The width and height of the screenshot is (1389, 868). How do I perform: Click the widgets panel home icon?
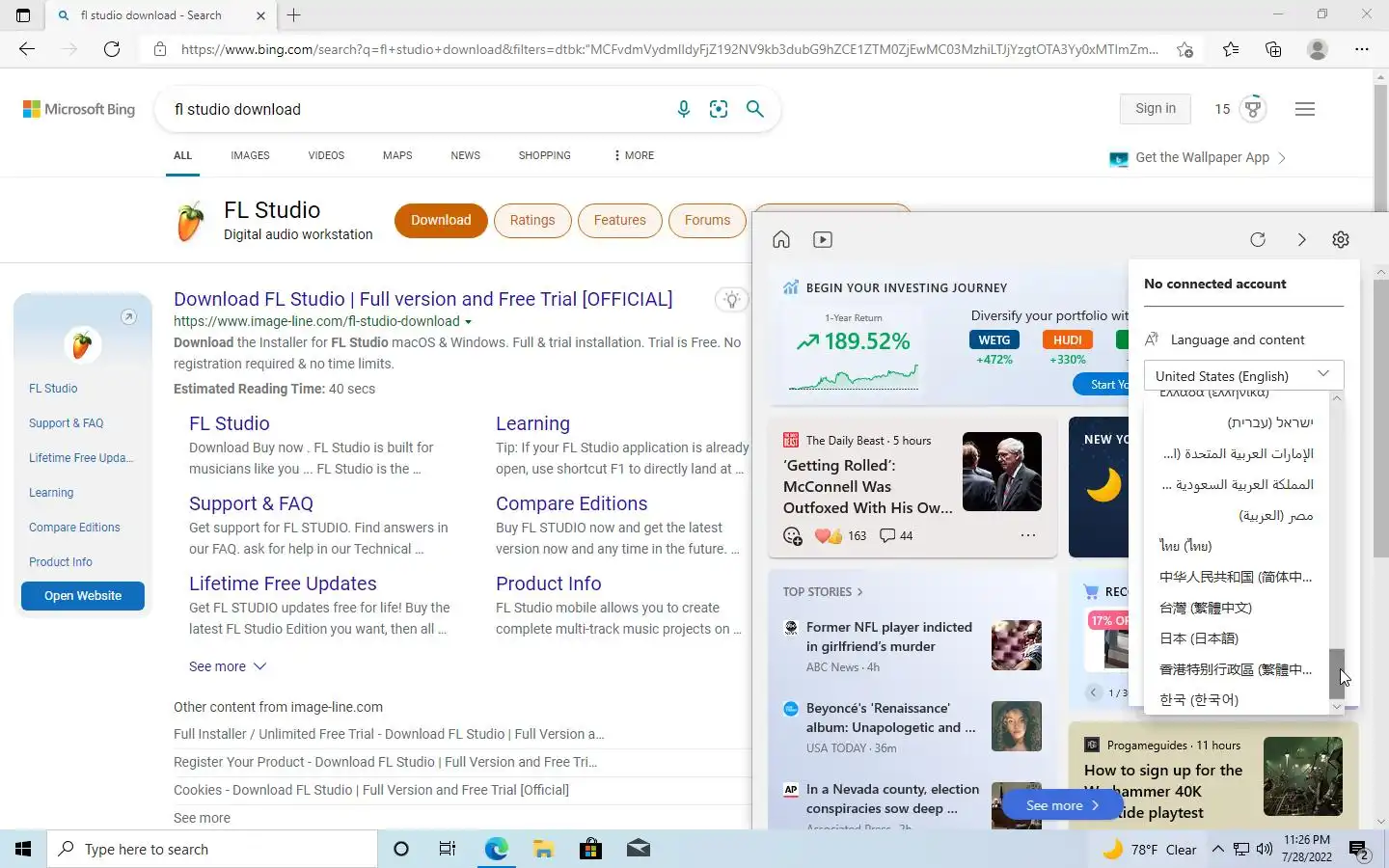pyautogui.click(x=781, y=239)
